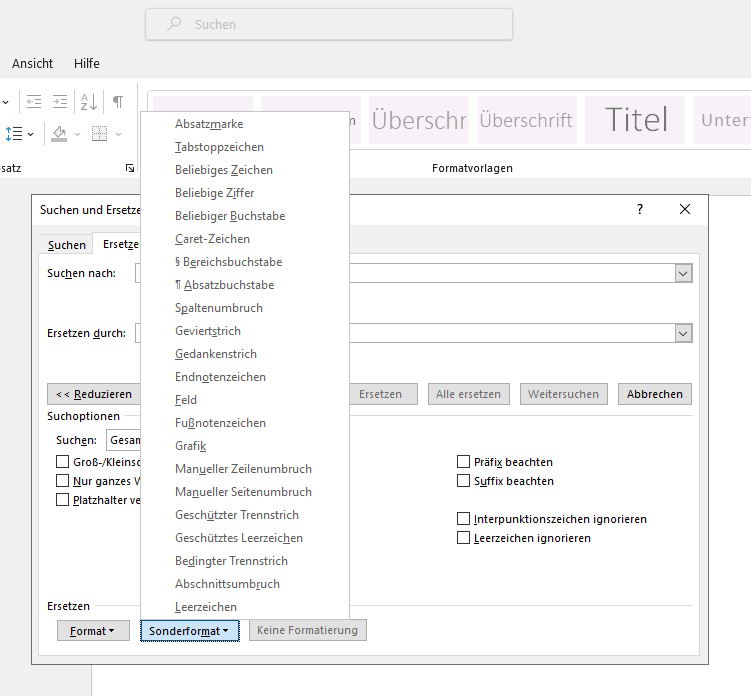Pick § Bereichsbuchstabe from the list
The height and width of the screenshot is (696, 751).
[245, 262]
